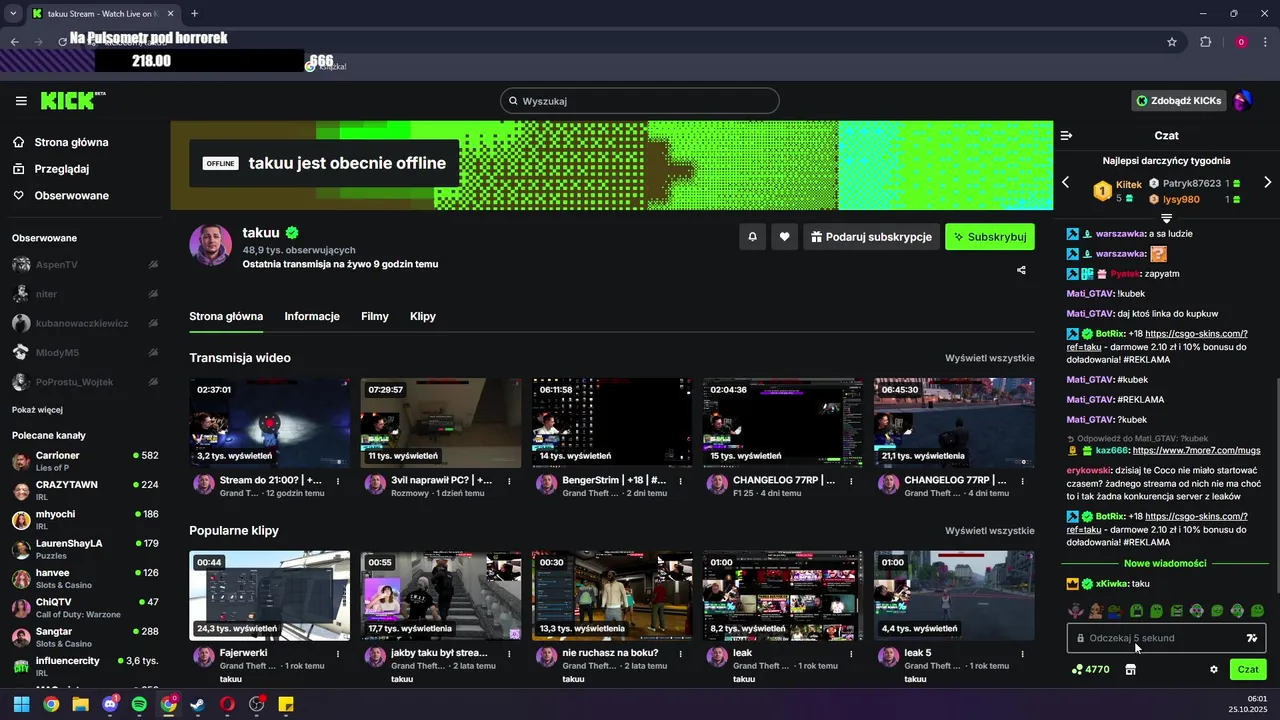Viewport: 1280px width, 720px height.
Task: Open more options for BengerStrim video
Action: (680, 481)
